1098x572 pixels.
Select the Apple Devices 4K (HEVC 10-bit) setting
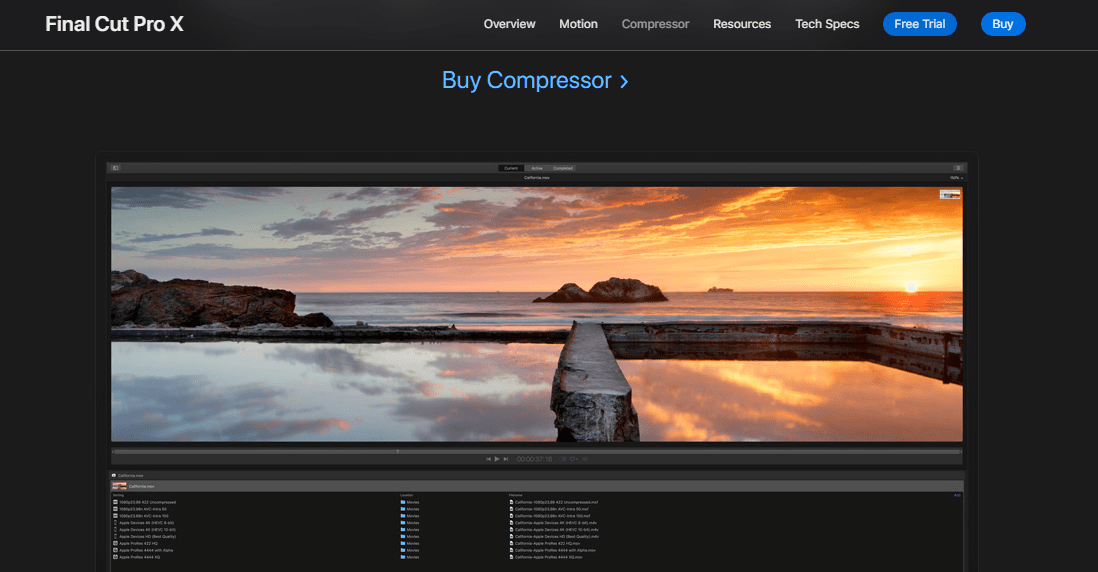[x=144, y=530]
